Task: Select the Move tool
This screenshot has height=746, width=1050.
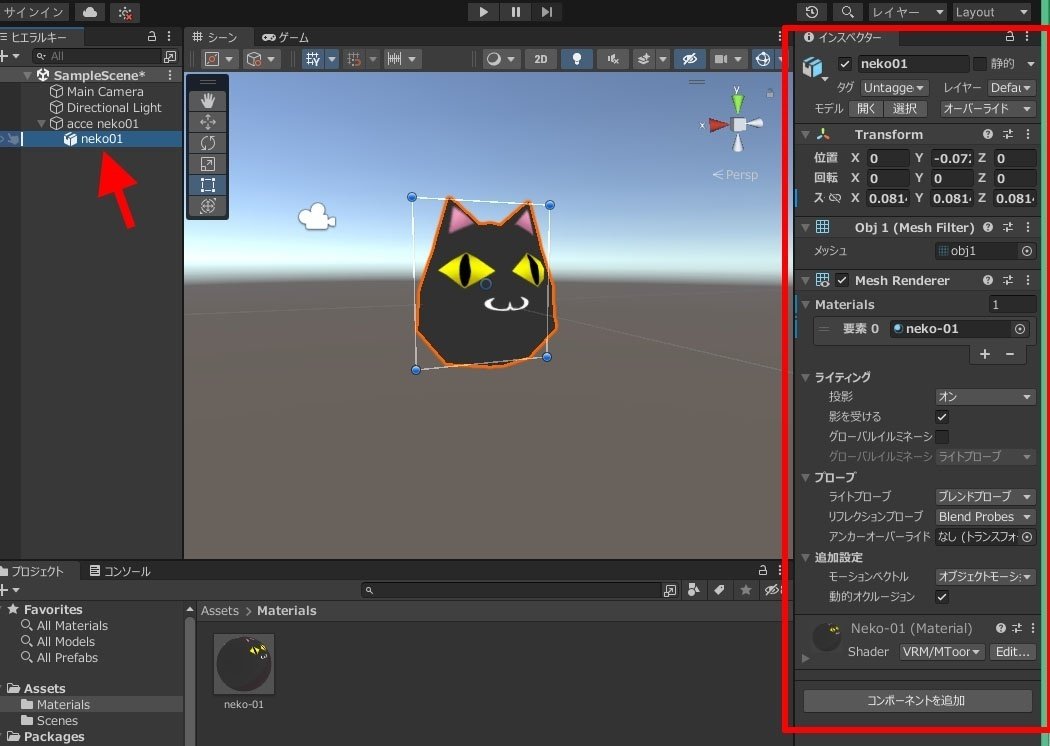Action: click(x=208, y=121)
